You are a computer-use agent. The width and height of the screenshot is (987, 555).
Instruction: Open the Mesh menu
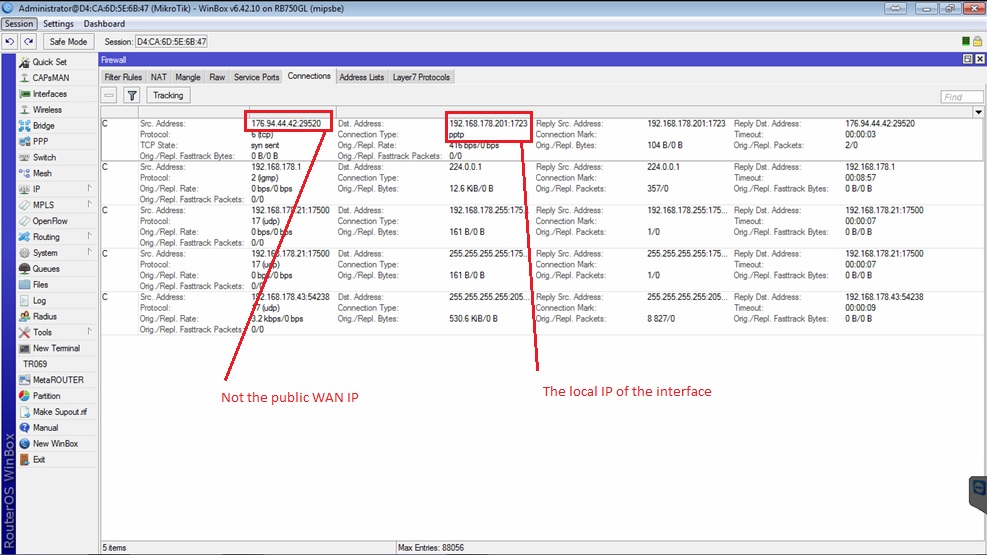[x=42, y=173]
